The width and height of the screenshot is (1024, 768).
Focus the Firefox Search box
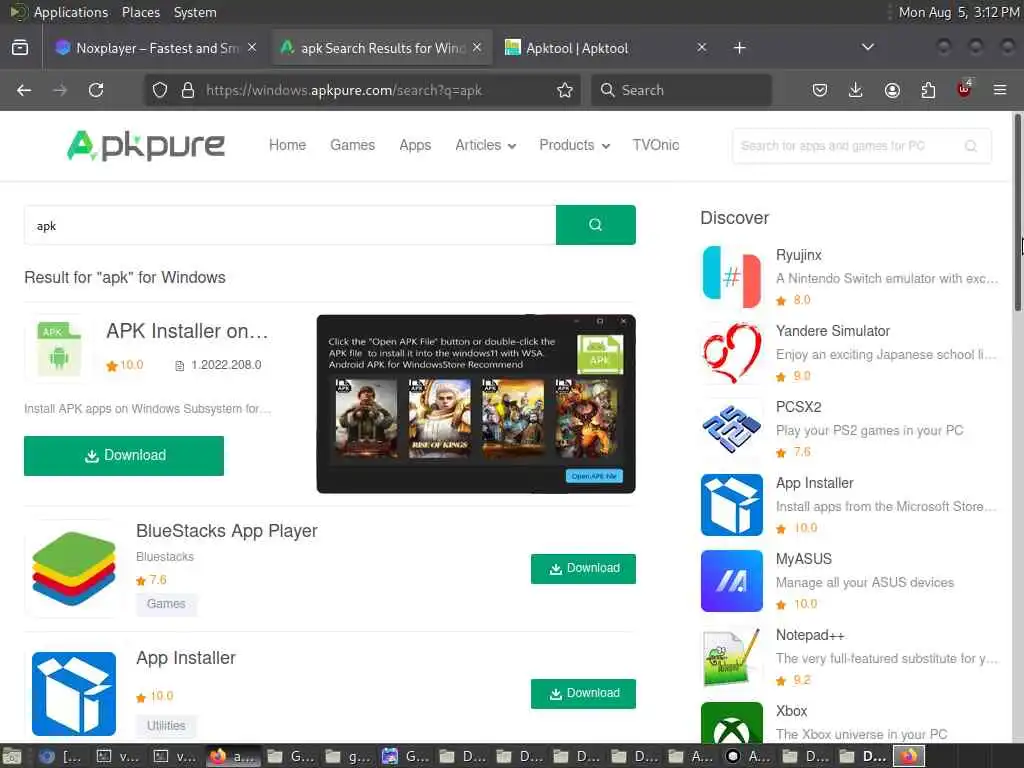[681, 90]
